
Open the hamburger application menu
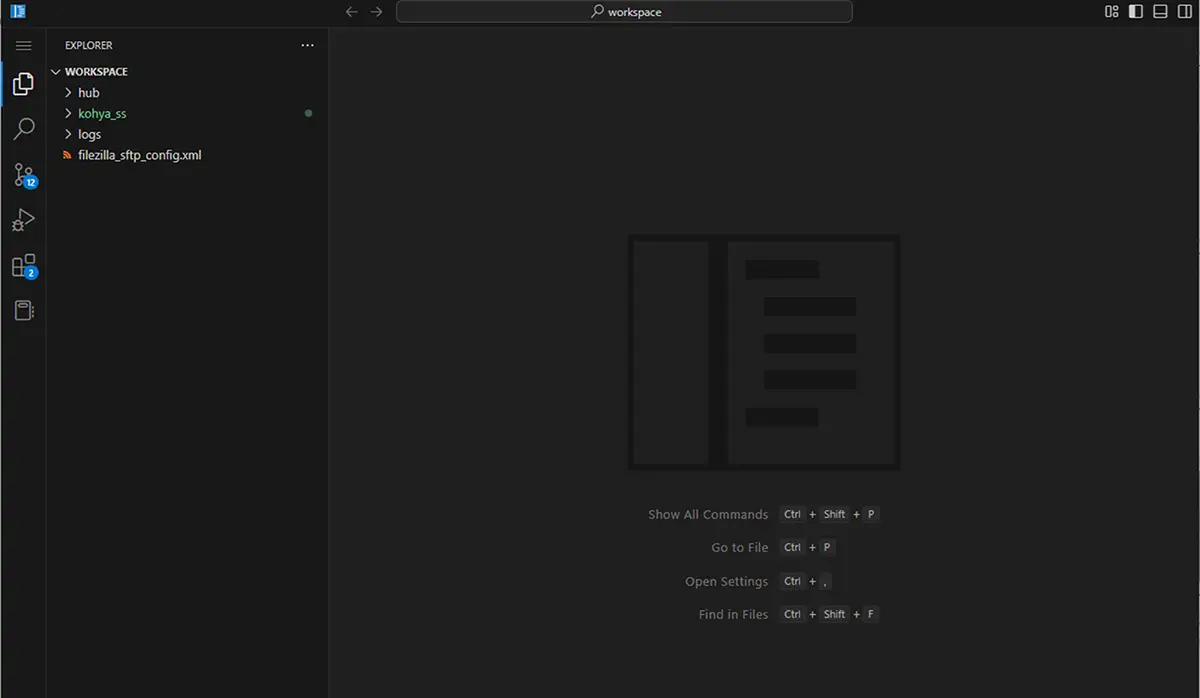tap(23, 46)
